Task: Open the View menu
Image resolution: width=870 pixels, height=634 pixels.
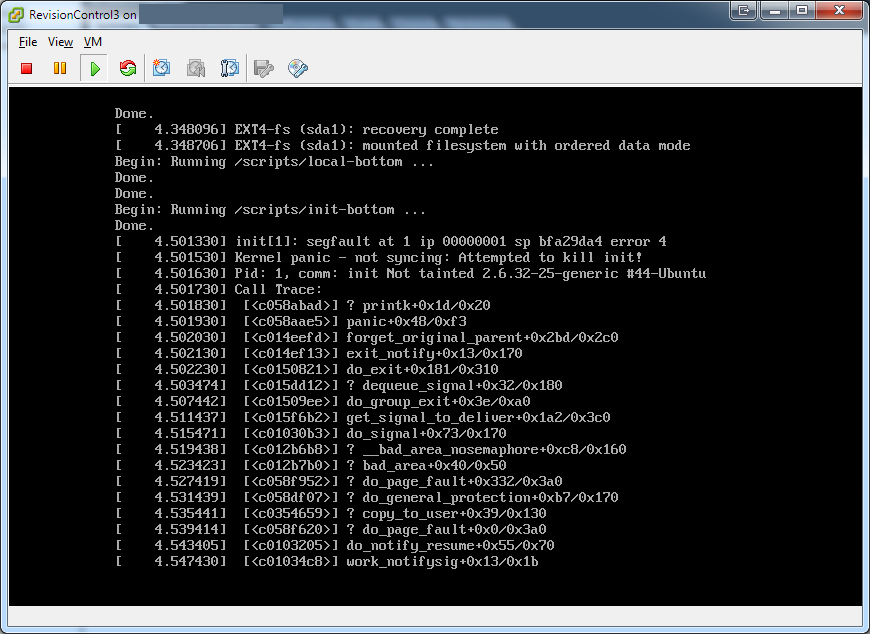Action: (60, 42)
